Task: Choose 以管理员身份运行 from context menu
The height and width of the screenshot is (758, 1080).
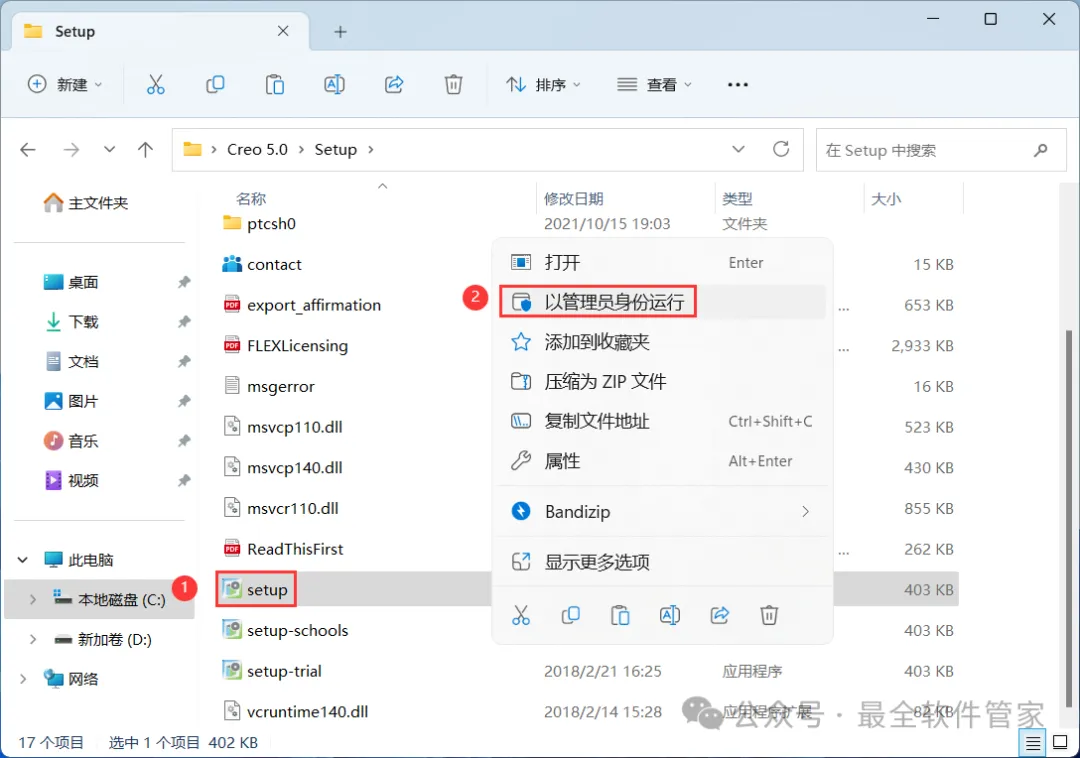Action: point(661,302)
